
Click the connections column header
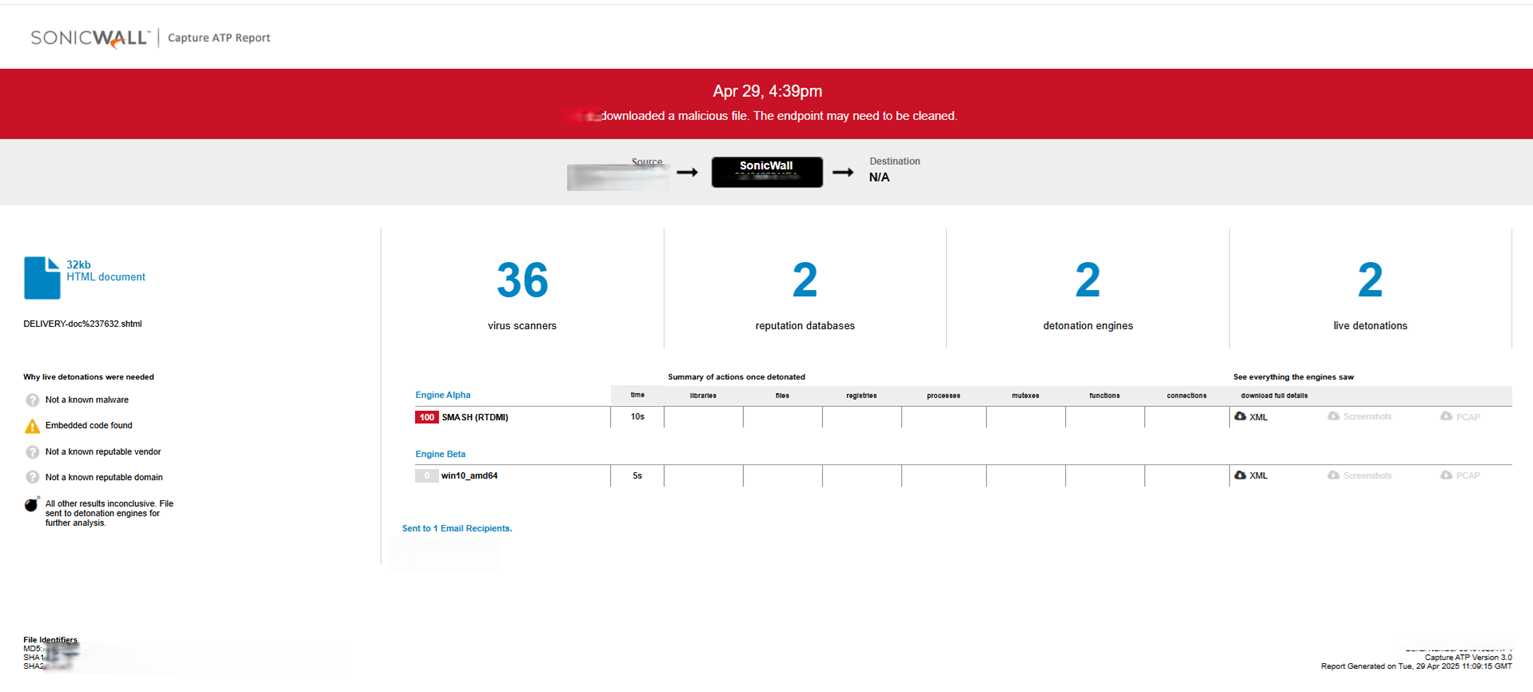[1186, 396]
